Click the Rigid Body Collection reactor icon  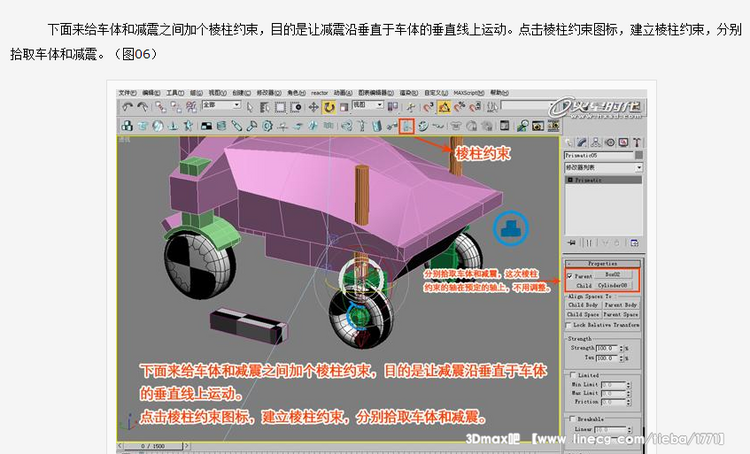pyautogui.click(x=127, y=126)
